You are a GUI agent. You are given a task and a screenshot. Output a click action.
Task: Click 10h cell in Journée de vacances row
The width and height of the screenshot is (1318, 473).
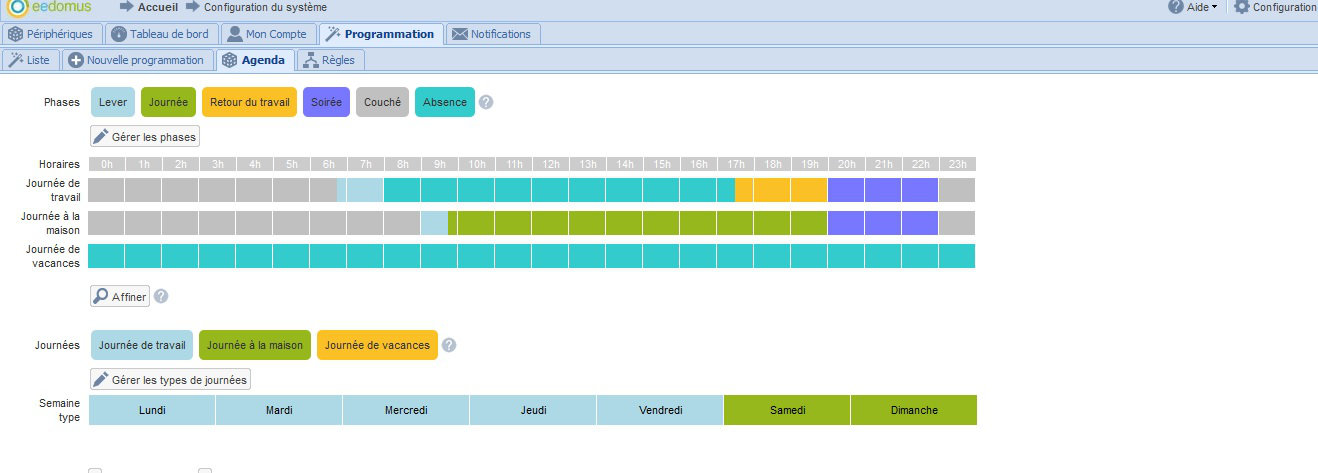tap(476, 256)
